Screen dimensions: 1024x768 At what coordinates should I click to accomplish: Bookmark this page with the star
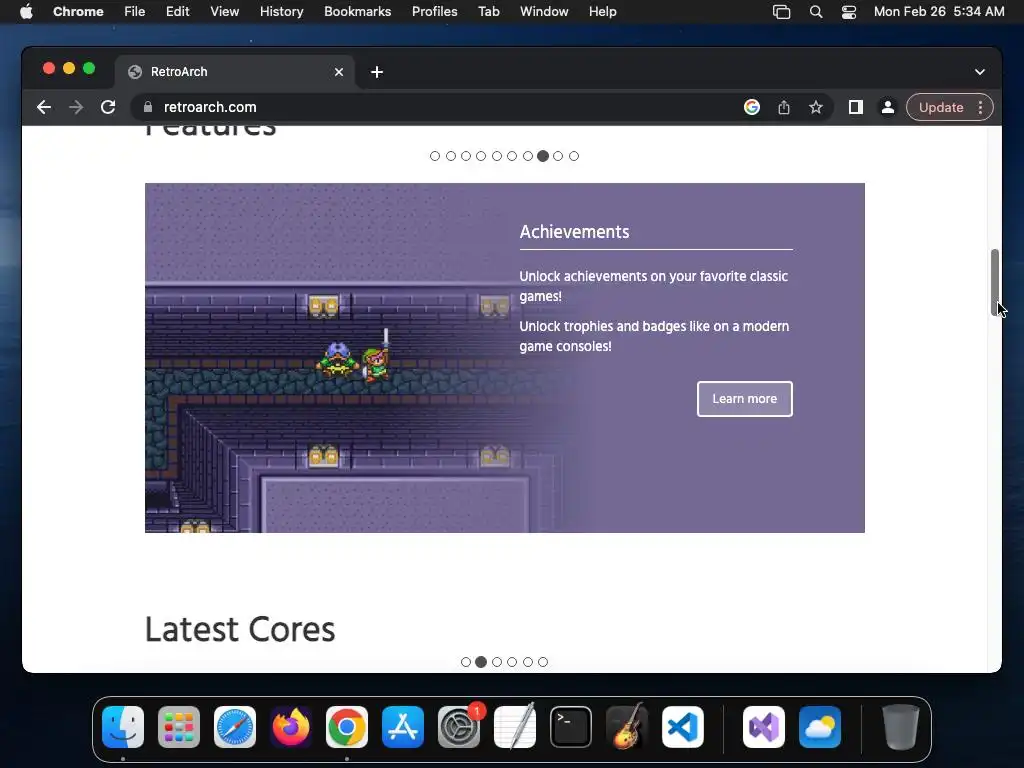pos(816,107)
